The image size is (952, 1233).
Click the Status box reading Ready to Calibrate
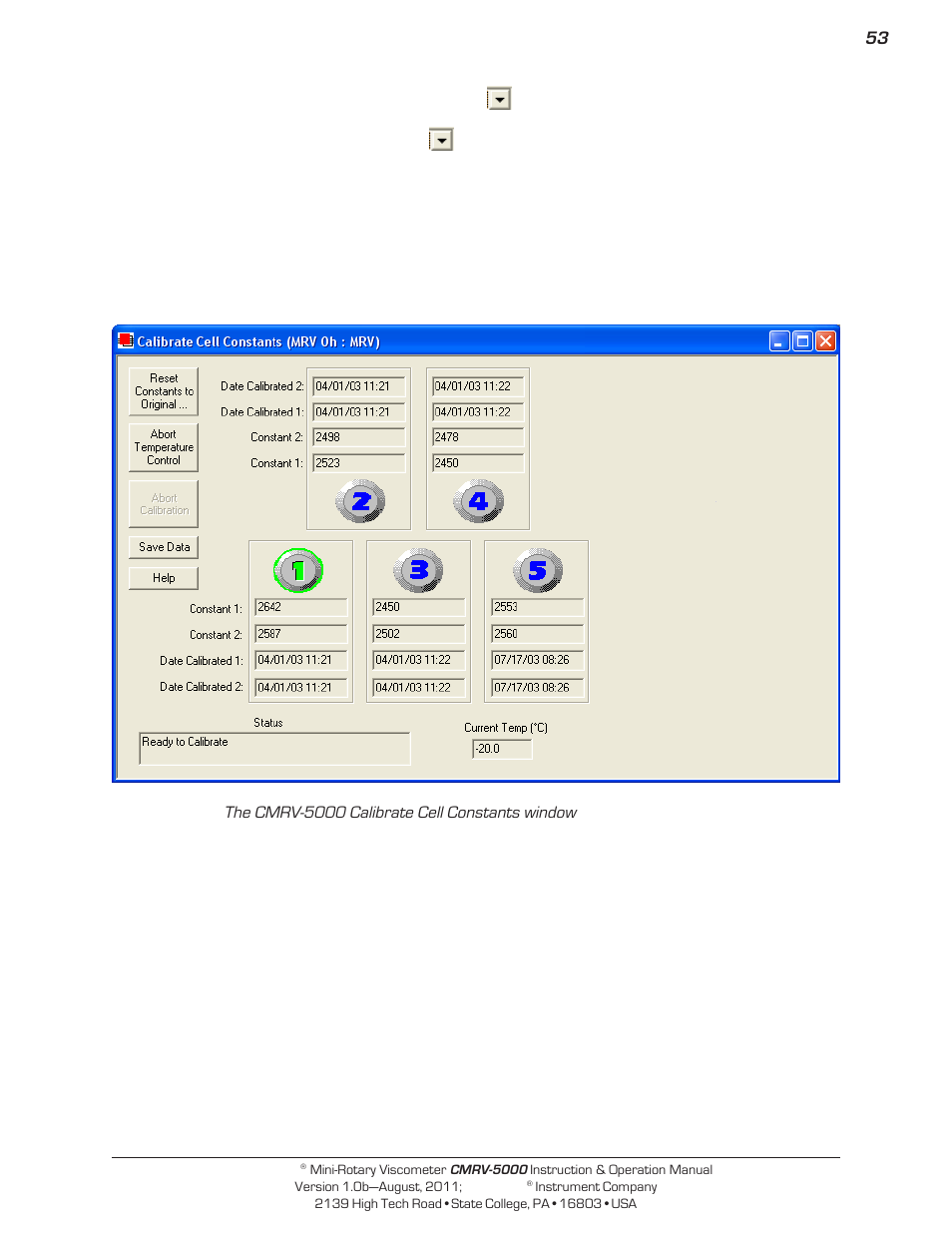pos(274,749)
